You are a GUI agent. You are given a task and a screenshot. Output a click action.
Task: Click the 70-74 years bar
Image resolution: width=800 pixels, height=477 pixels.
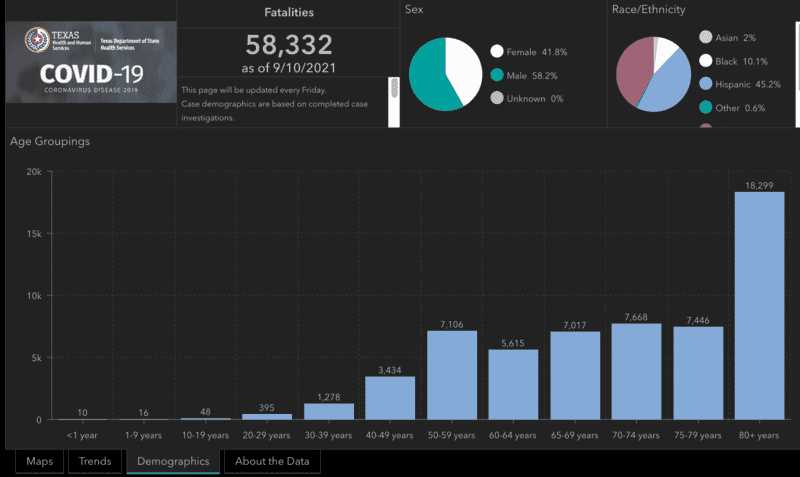[636, 371]
